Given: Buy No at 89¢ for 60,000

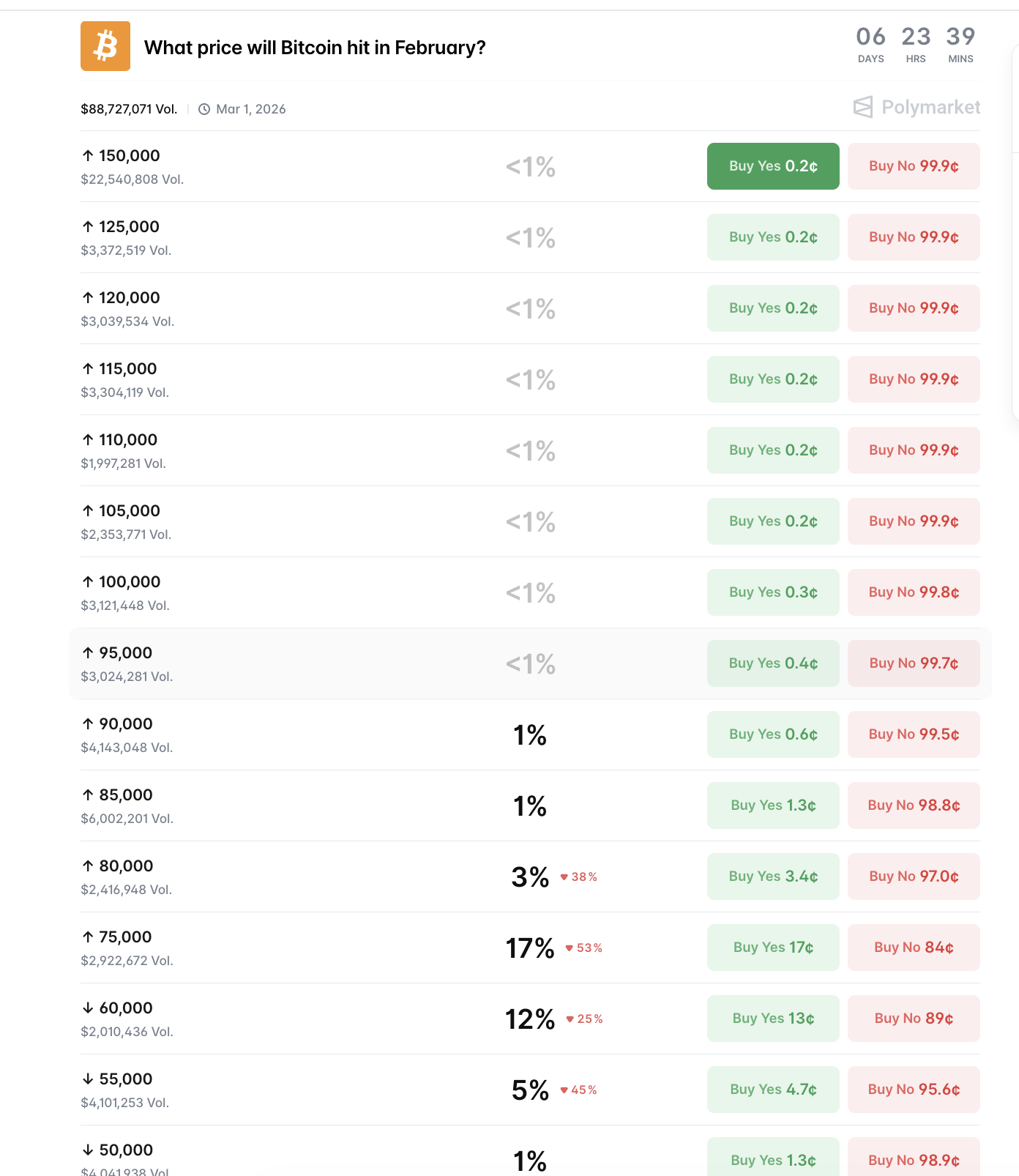Looking at the screenshot, I should [x=914, y=1019].
